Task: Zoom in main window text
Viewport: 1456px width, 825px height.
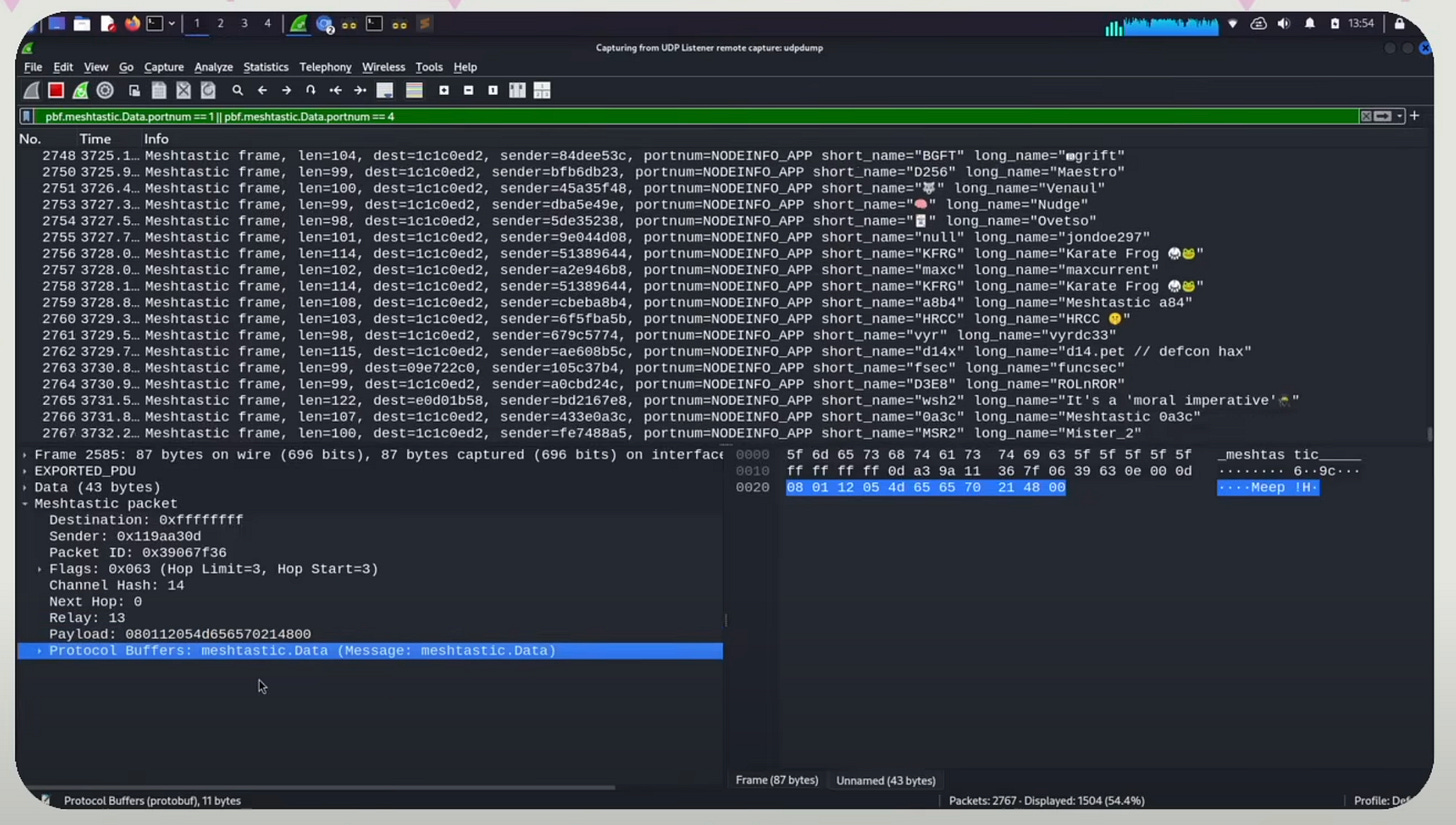Action: pos(444,91)
